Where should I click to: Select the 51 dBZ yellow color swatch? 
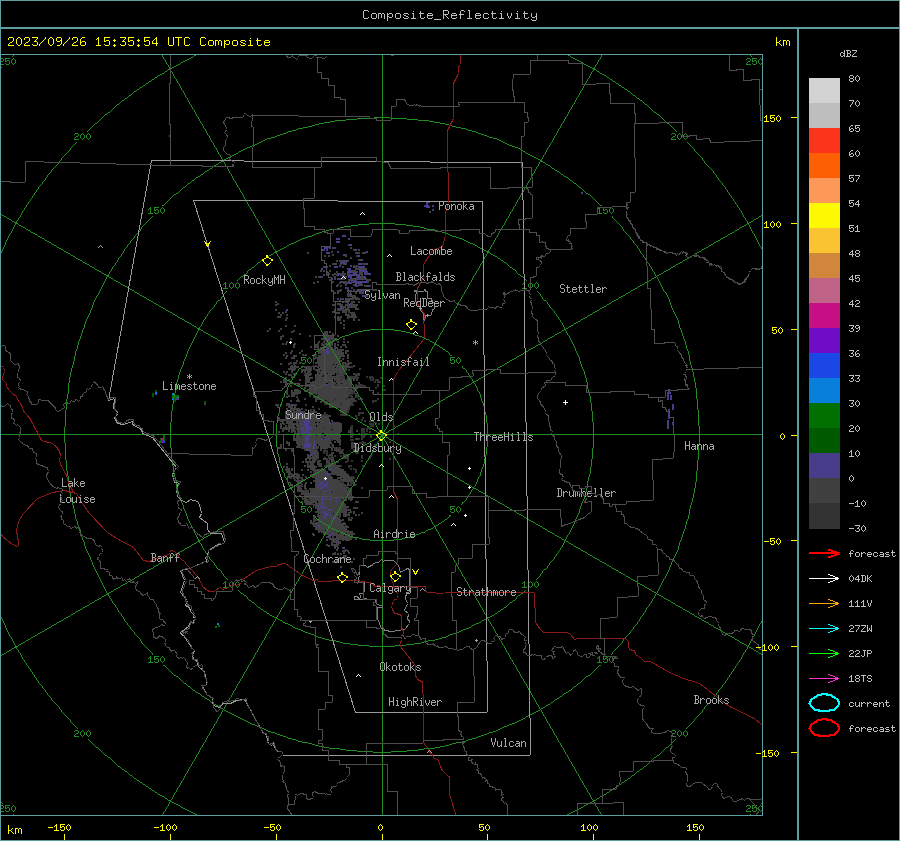(x=824, y=215)
